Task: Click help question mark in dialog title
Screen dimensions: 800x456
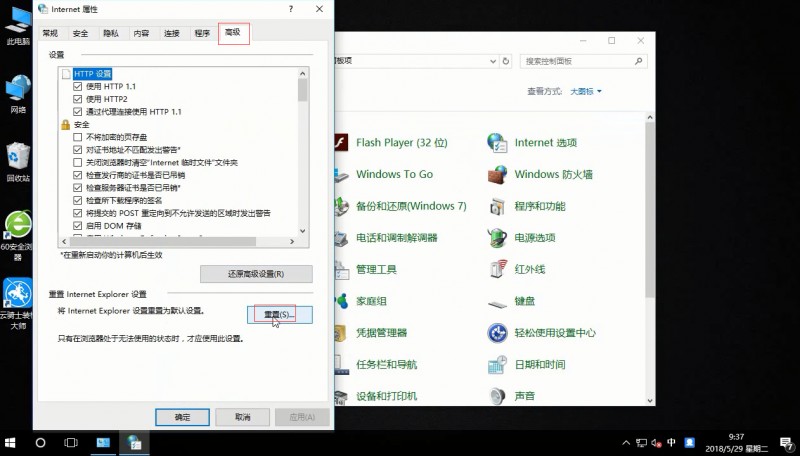Action: (290, 9)
